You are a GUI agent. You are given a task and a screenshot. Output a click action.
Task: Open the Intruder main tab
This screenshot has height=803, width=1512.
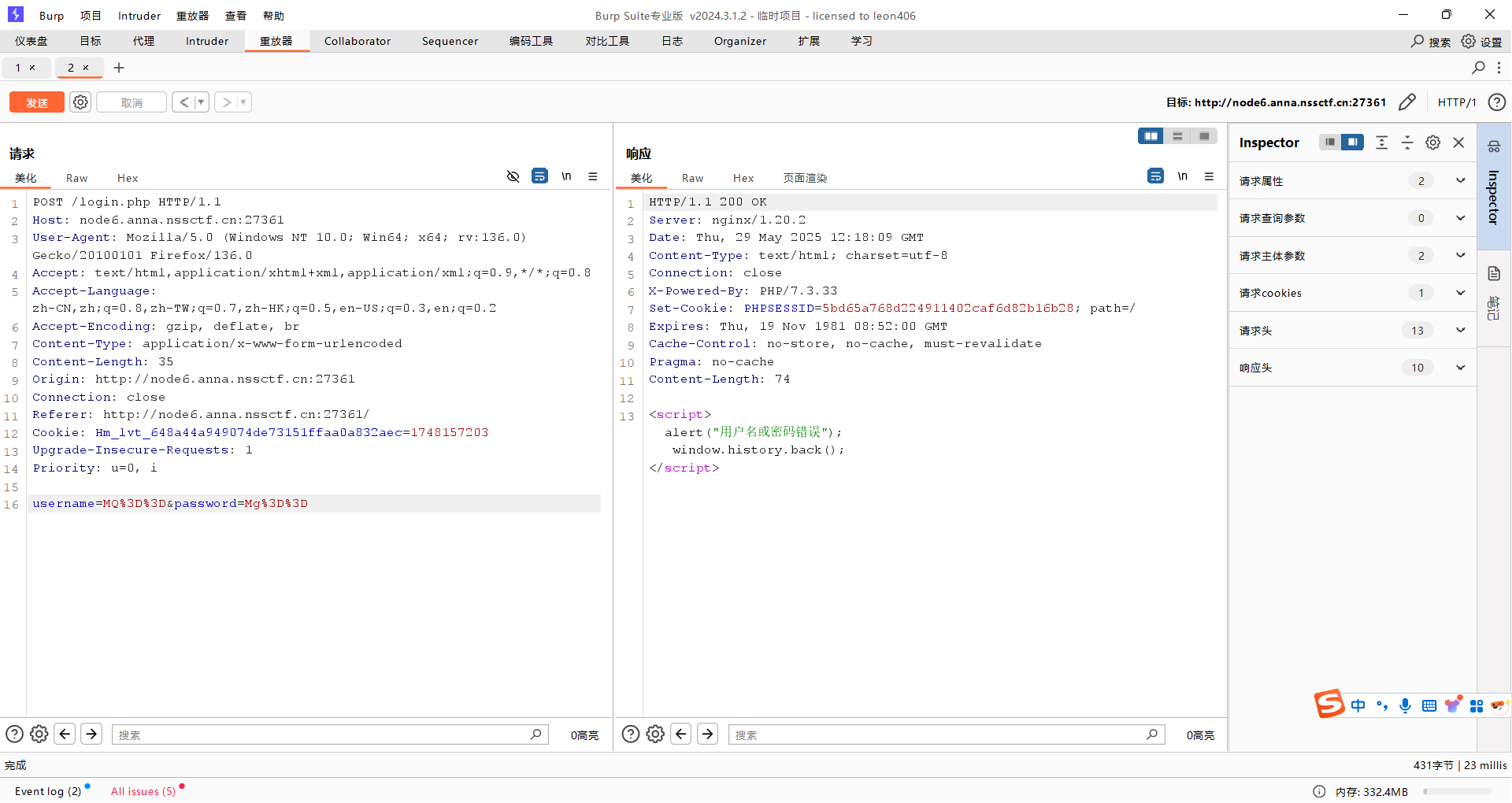click(207, 41)
